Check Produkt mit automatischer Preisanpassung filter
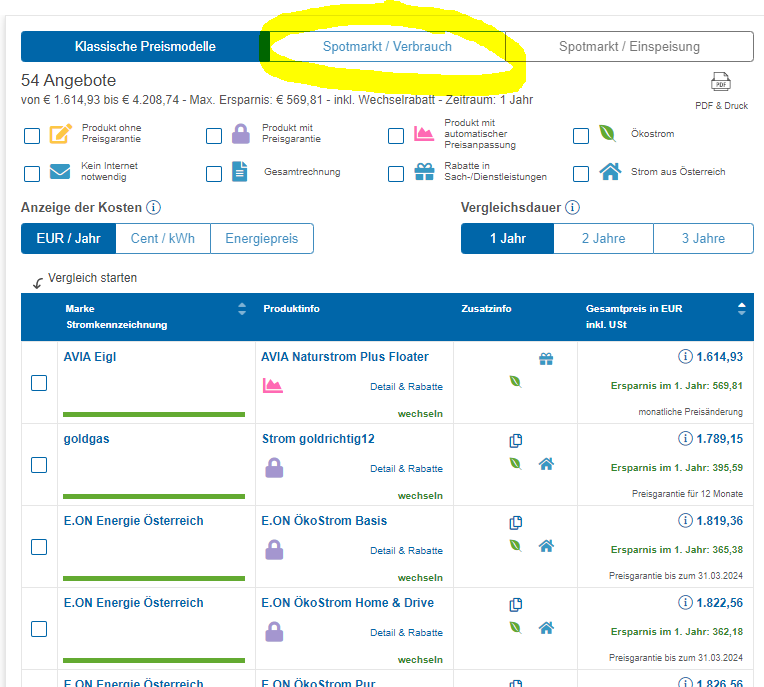This screenshot has height=687, width=764. [396, 136]
